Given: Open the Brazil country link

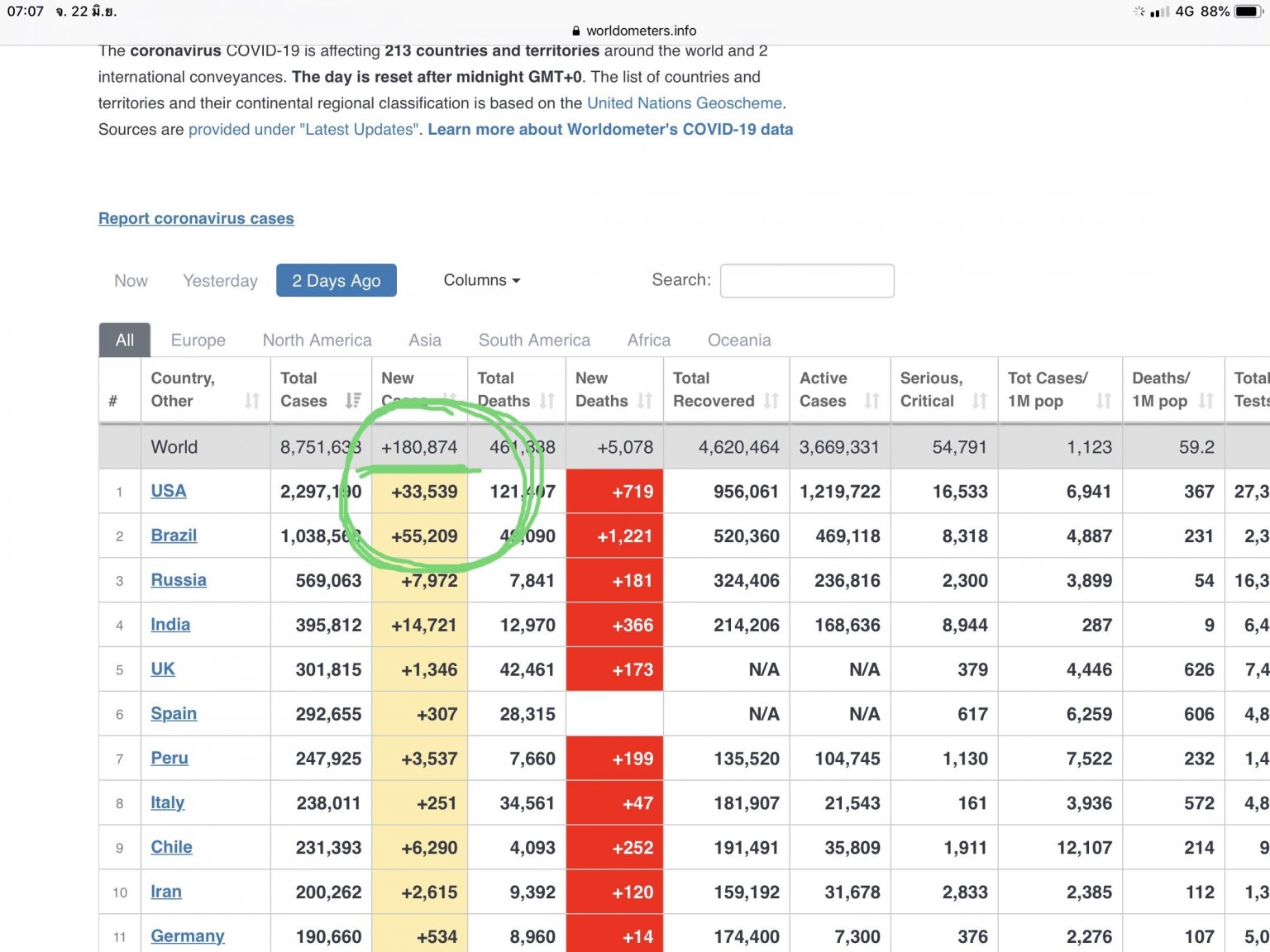Looking at the screenshot, I should (174, 535).
